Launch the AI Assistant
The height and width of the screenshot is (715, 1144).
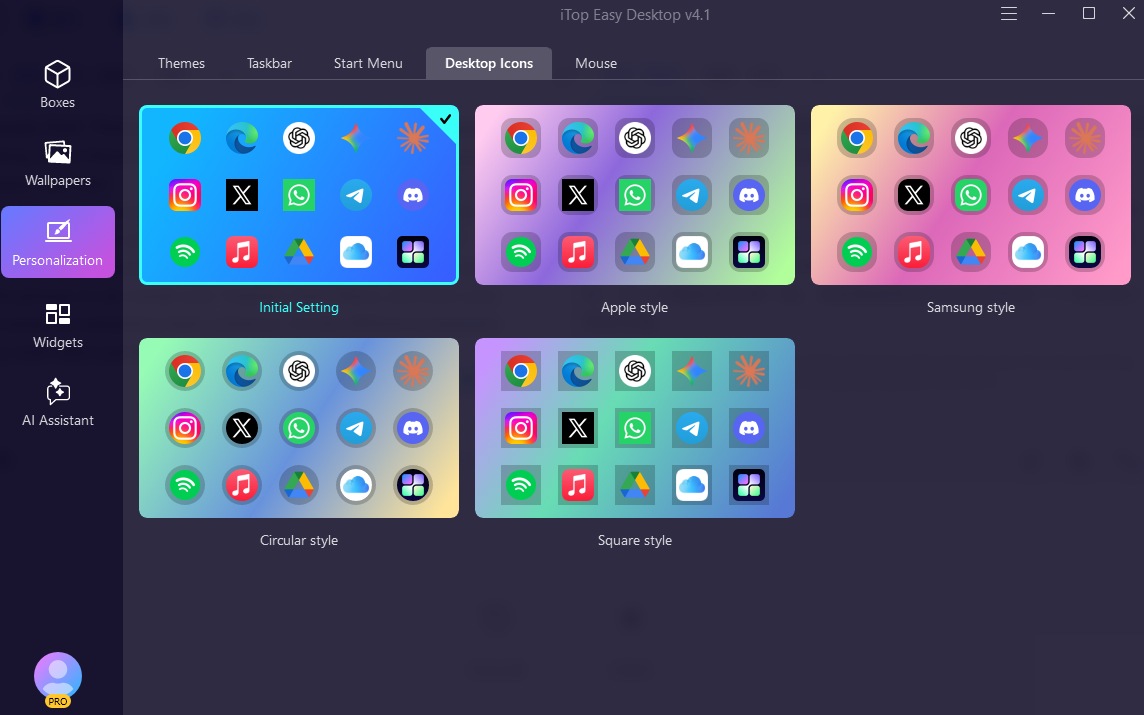(x=58, y=403)
